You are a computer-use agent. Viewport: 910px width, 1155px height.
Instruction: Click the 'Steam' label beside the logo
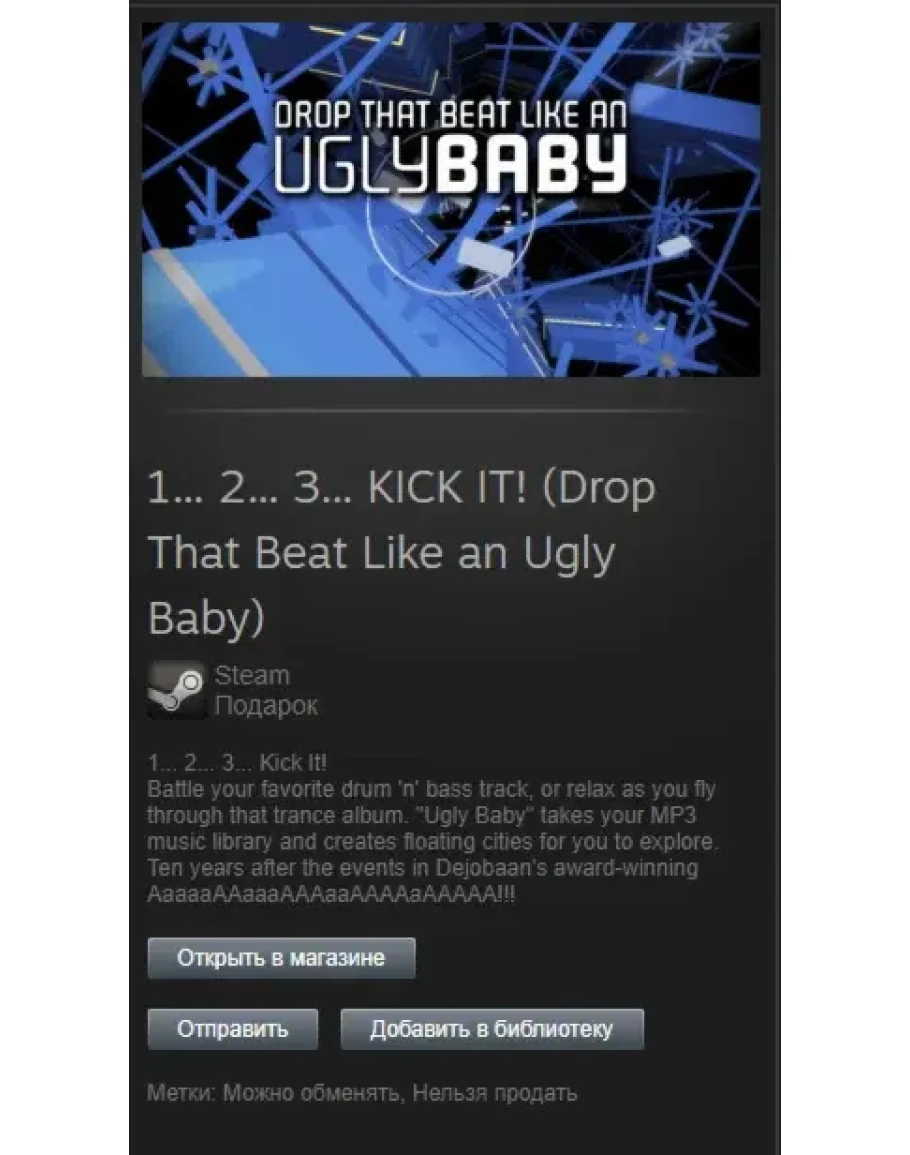tap(252, 675)
